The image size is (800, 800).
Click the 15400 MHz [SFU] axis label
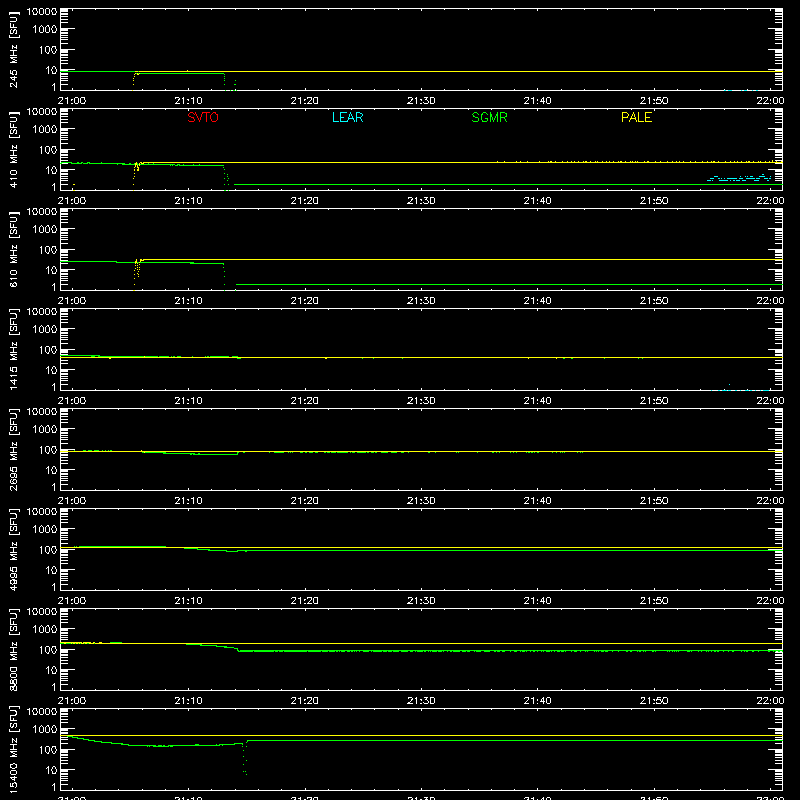pos(14,750)
